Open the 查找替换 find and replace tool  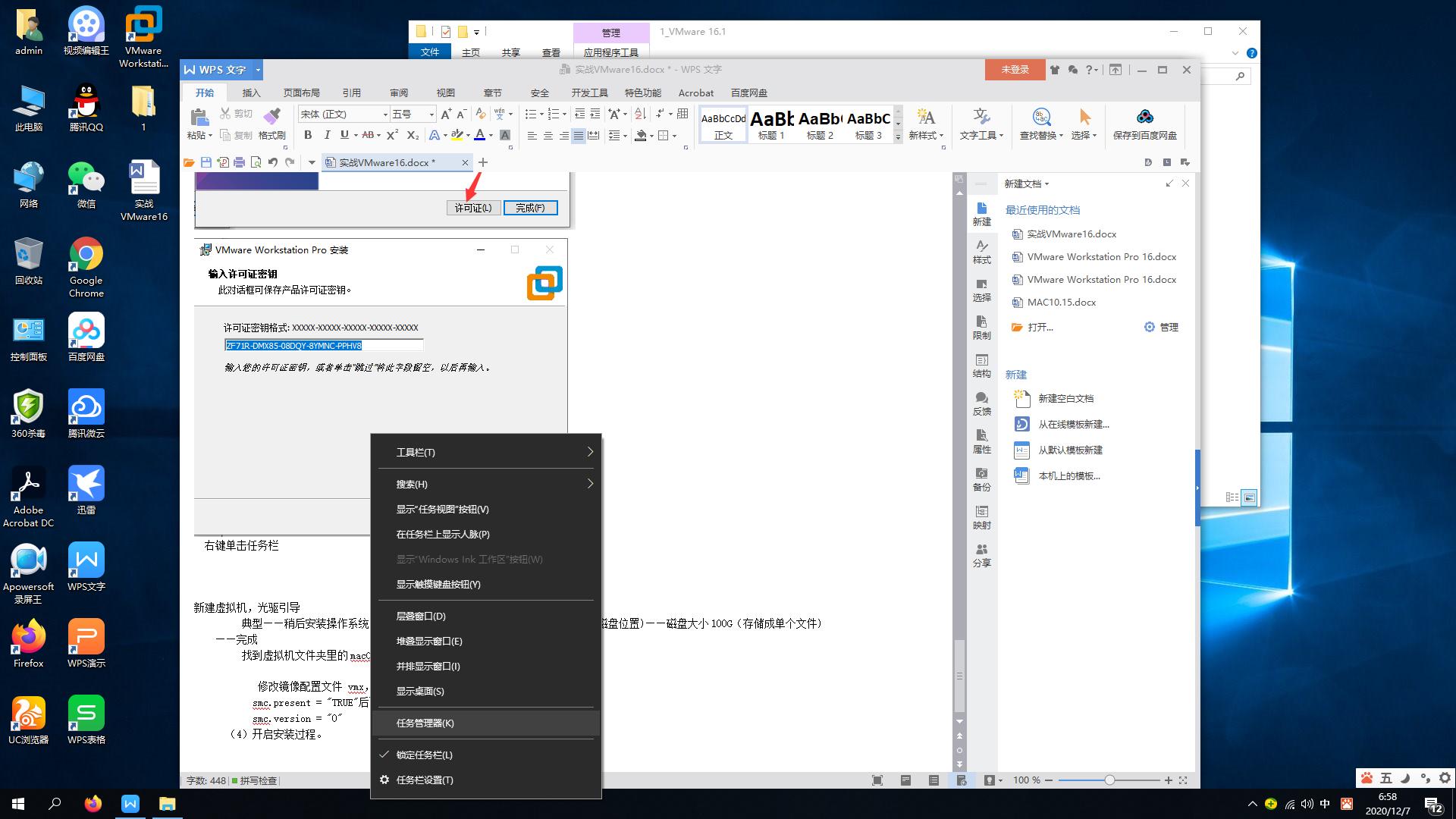[1040, 124]
